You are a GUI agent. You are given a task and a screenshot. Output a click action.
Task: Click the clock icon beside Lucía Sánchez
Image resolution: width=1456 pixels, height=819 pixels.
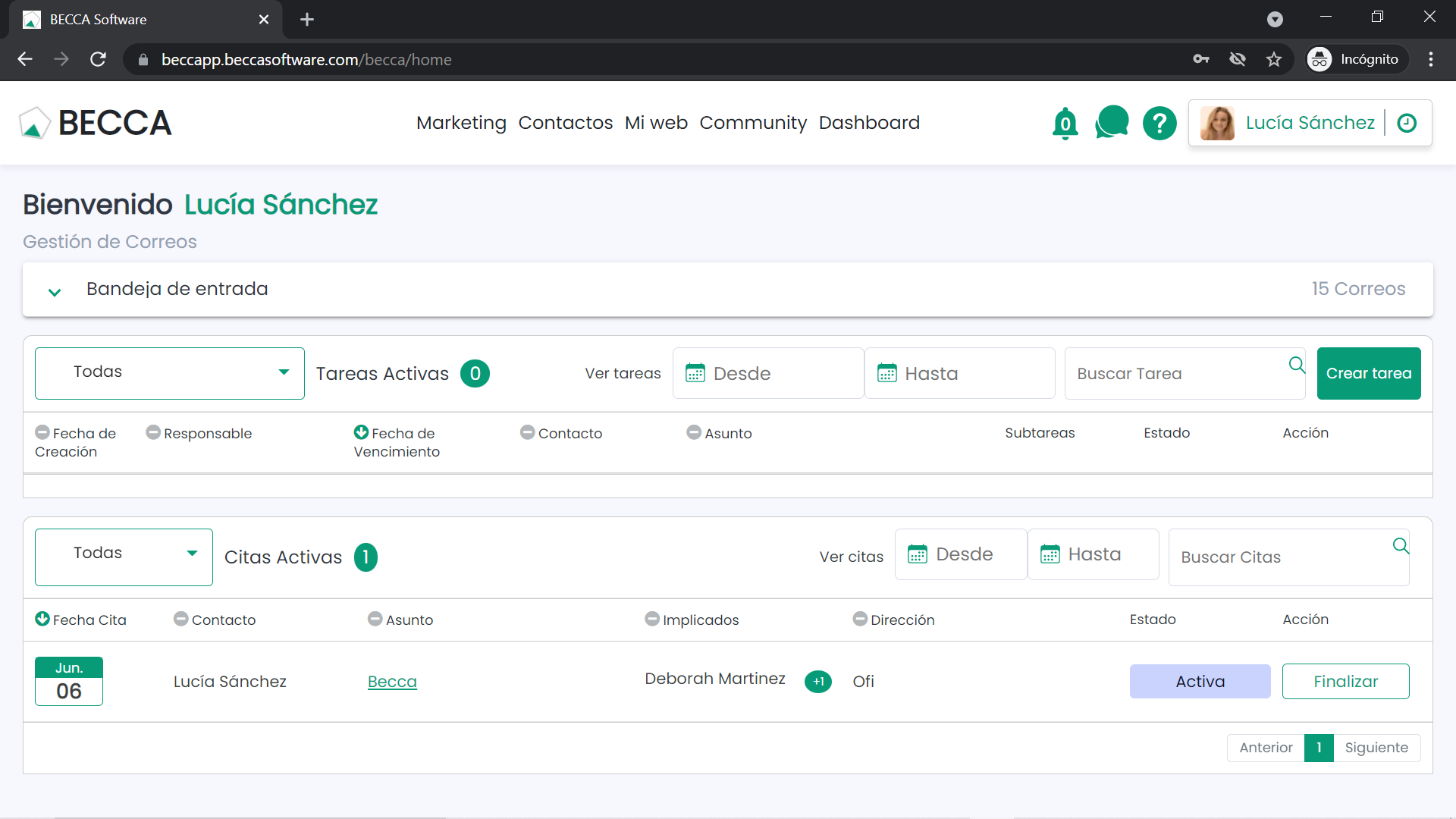[x=1407, y=123]
